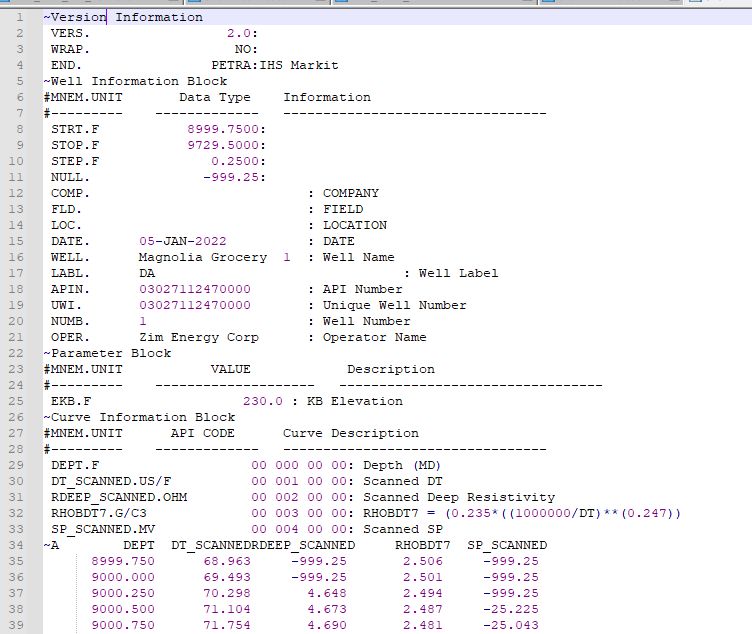Image resolution: width=752 pixels, height=634 pixels.
Task: Click the NULL value -999.25 on line 11
Action: click(x=231, y=177)
